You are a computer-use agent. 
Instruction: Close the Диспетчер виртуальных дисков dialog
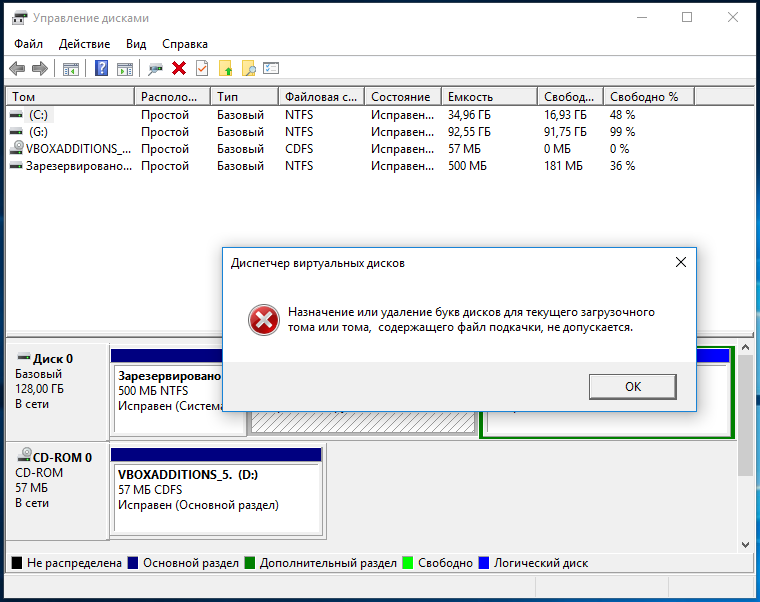pyautogui.click(x=681, y=262)
